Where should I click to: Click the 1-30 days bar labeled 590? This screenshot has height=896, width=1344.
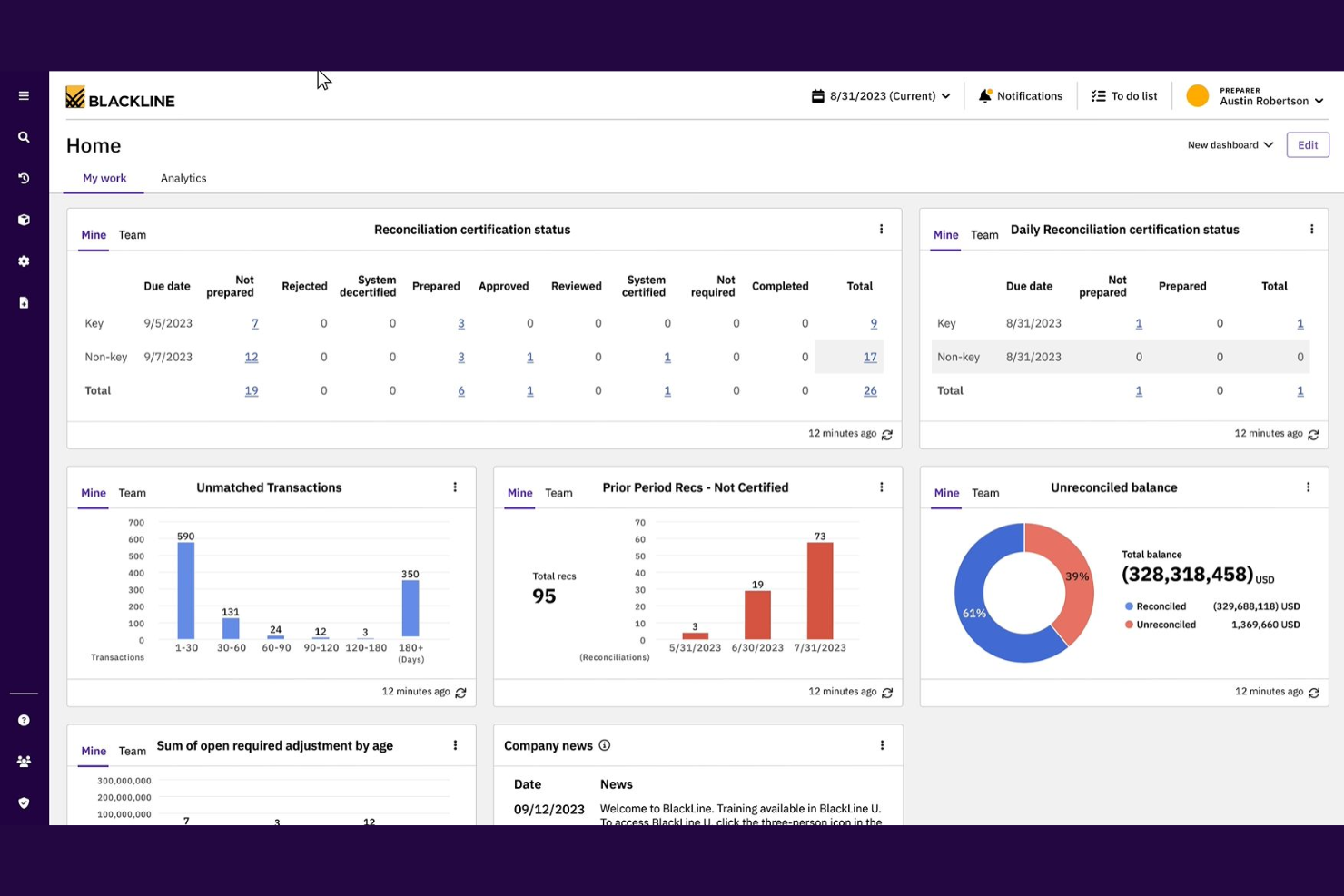[186, 591]
